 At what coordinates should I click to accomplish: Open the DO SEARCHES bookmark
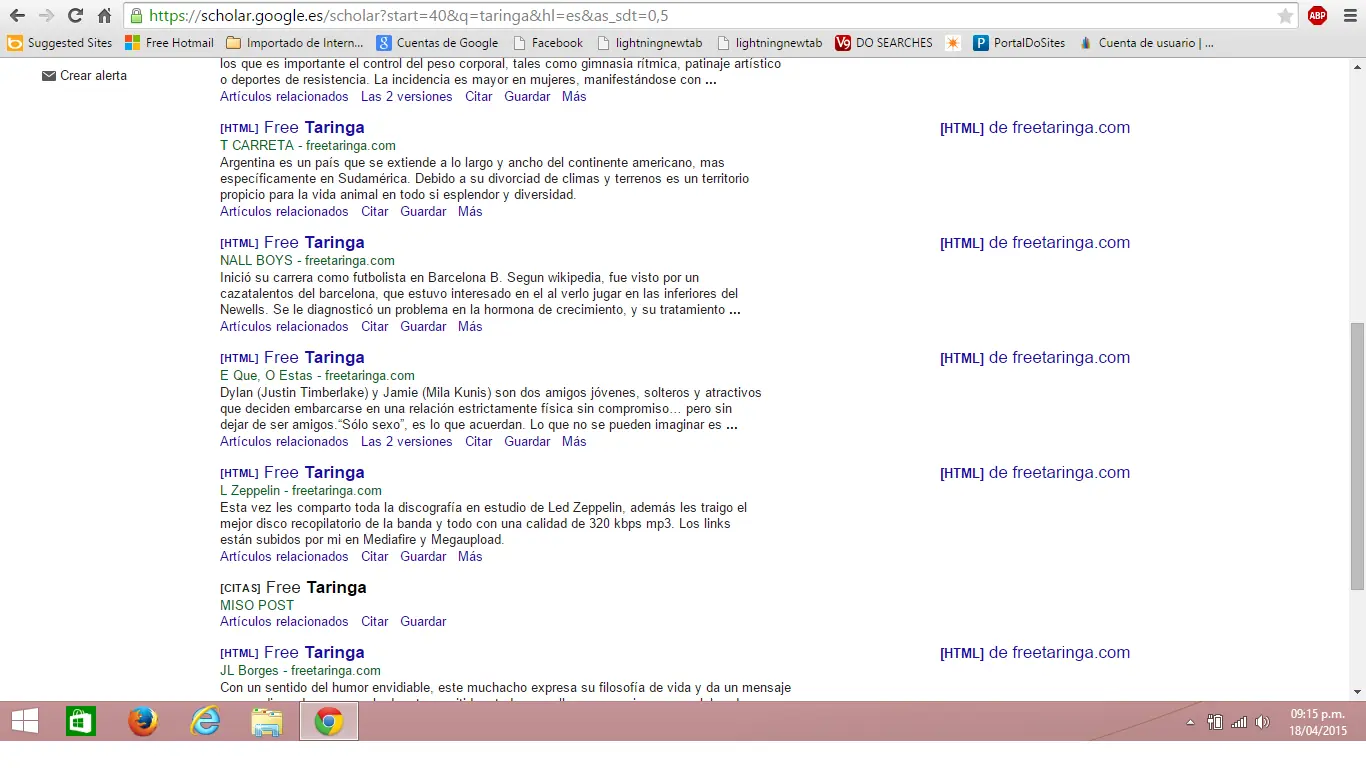point(884,43)
